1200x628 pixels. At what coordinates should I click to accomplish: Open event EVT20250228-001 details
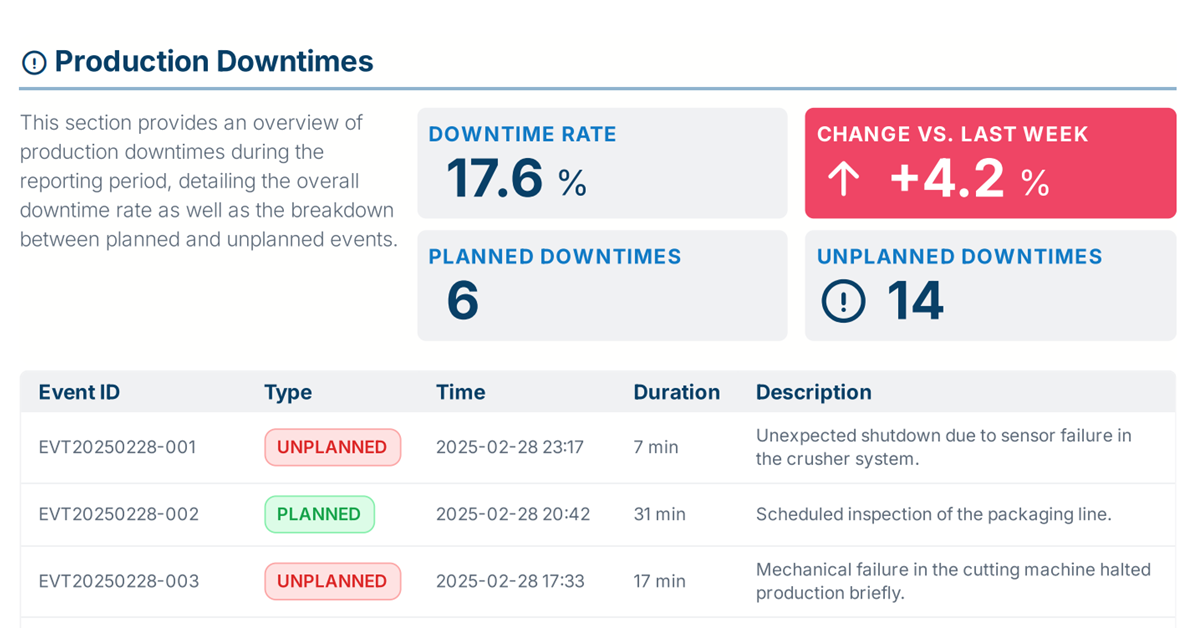(x=118, y=447)
